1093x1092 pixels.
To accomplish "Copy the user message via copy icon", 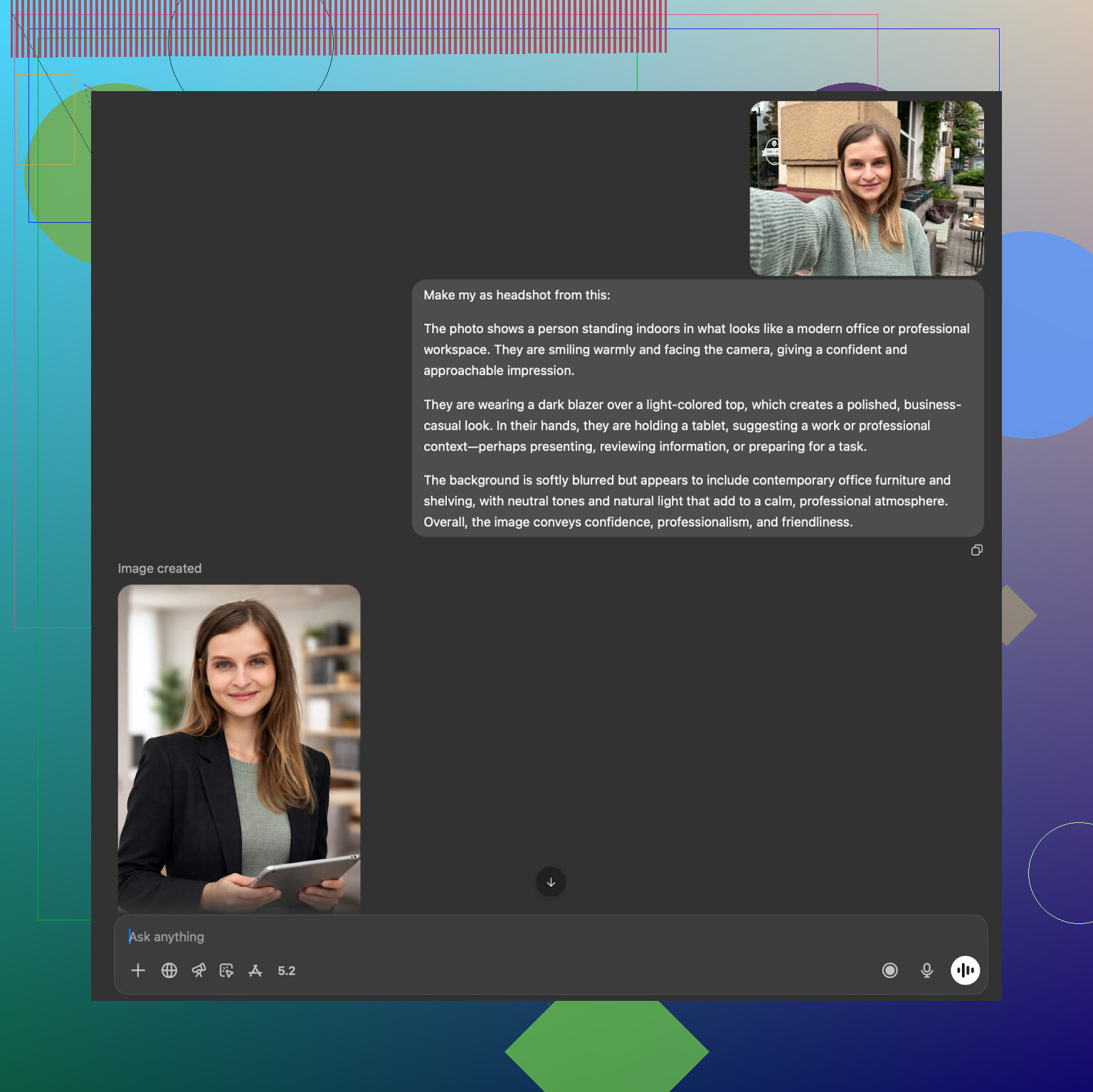I will [x=976, y=550].
